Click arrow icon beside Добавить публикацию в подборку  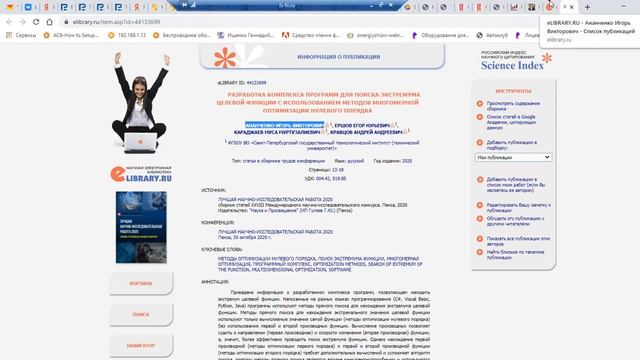(x=480, y=142)
